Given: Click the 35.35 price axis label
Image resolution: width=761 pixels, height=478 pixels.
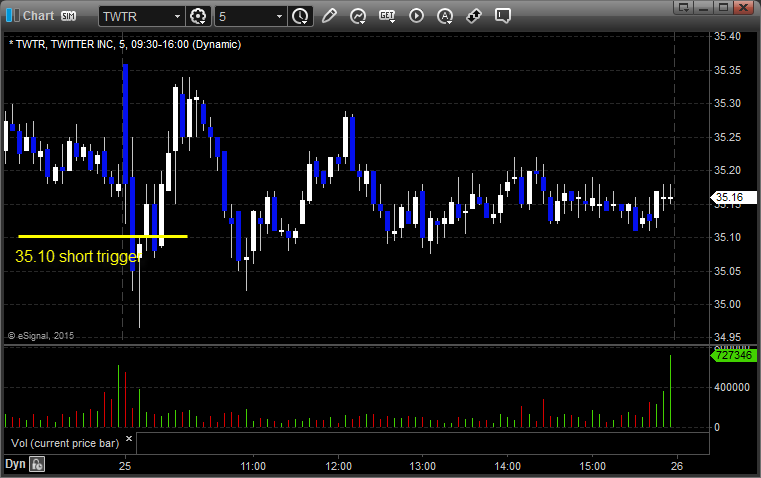Looking at the screenshot, I should tap(727, 70).
